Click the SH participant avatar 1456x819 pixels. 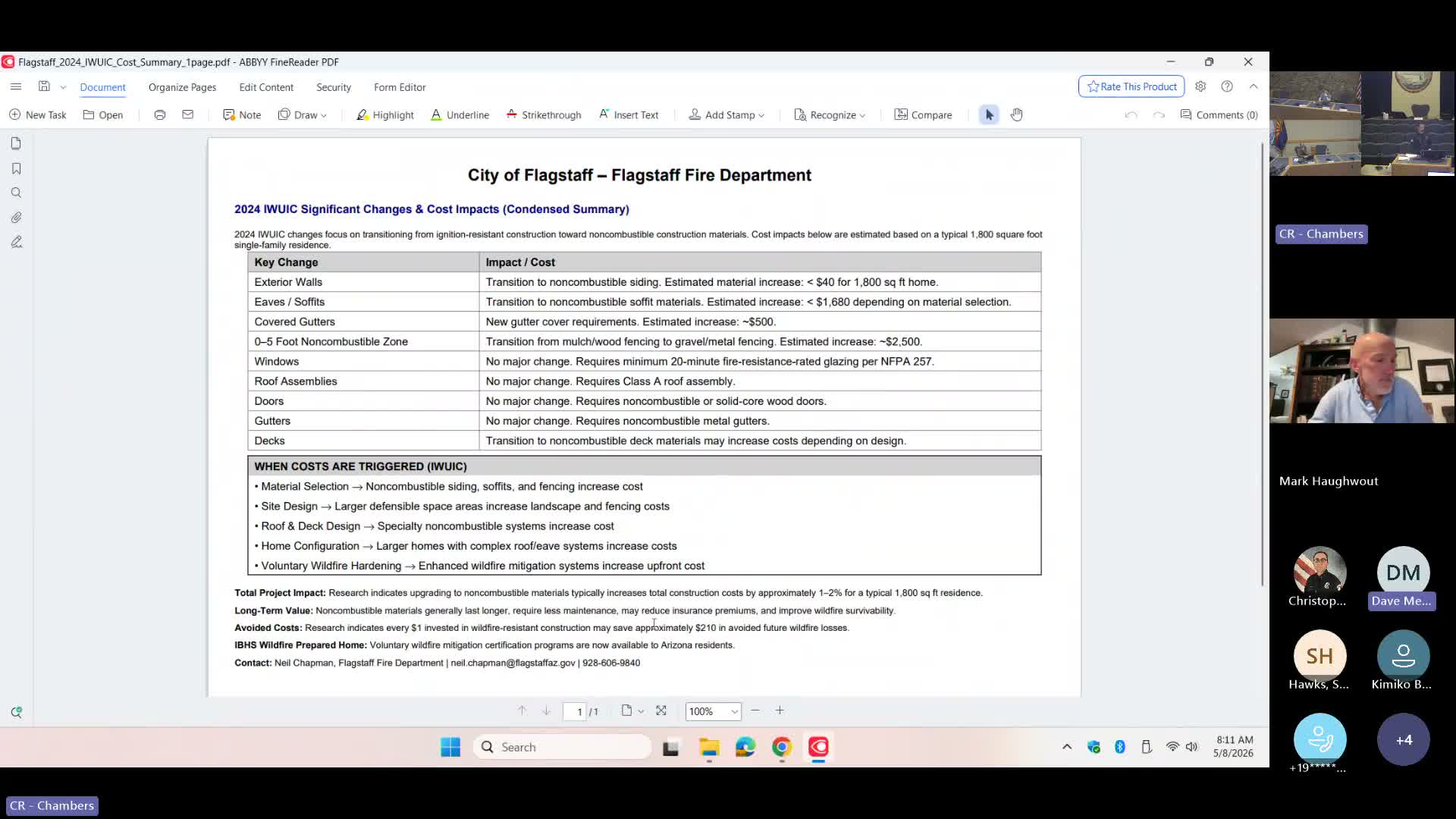click(x=1320, y=656)
